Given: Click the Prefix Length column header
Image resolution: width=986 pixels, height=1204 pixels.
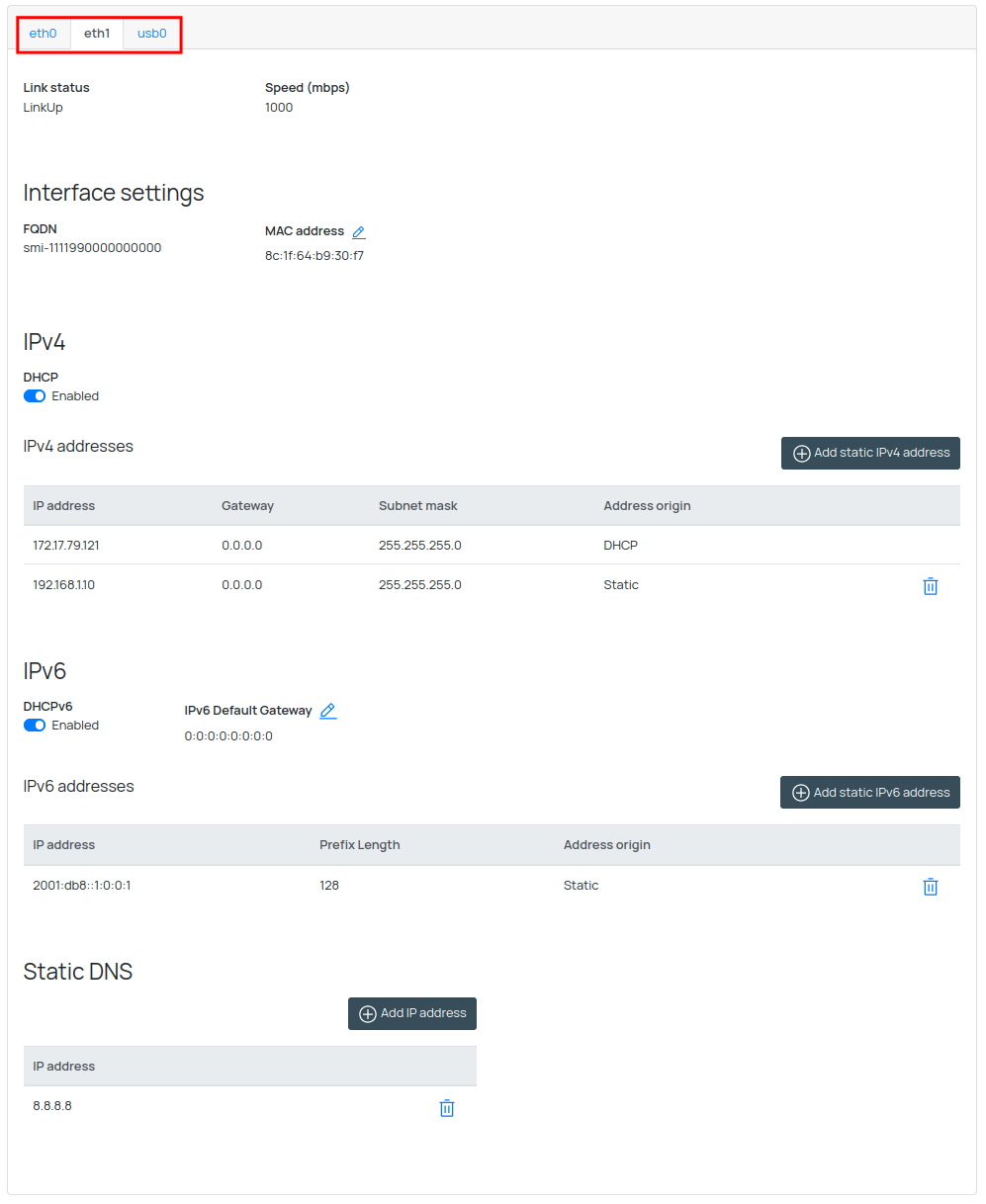Looking at the screenshot, I should click(359, 845).
